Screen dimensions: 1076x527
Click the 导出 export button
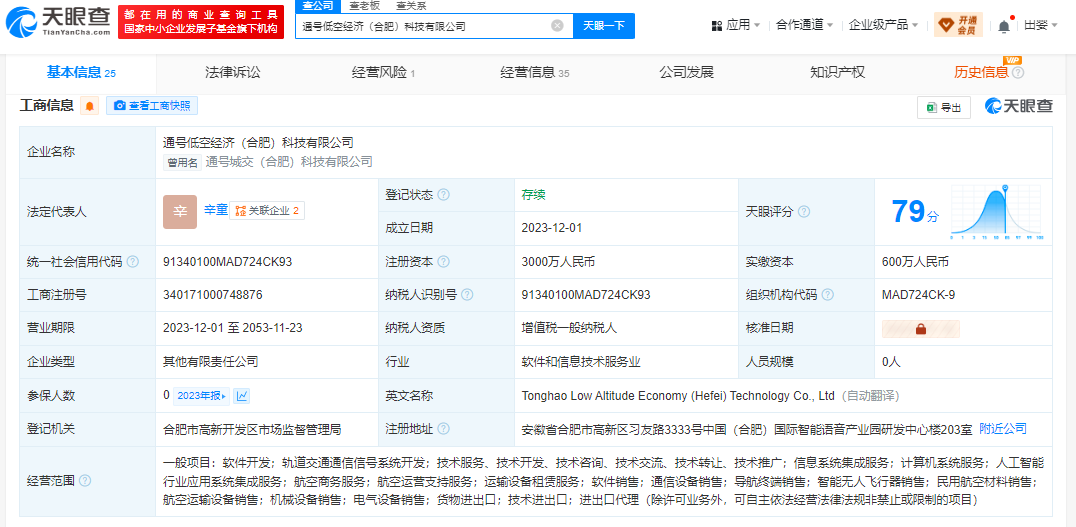pos(944,107)
